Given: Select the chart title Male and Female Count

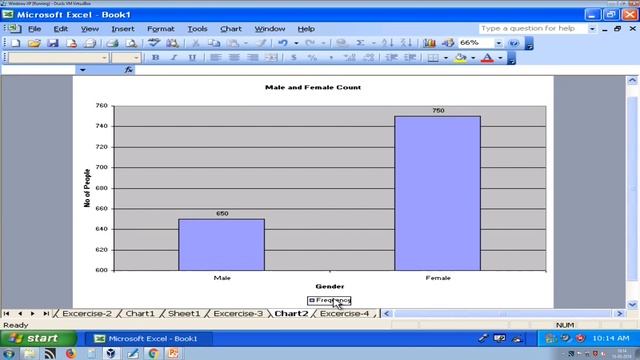Looking at the screenshot, I should pyautogui.click(x=313, y=87).
